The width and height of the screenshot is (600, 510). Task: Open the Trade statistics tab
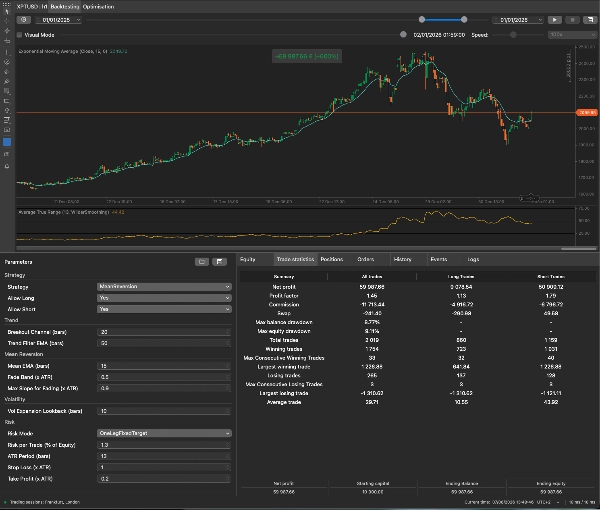point(295,259)
